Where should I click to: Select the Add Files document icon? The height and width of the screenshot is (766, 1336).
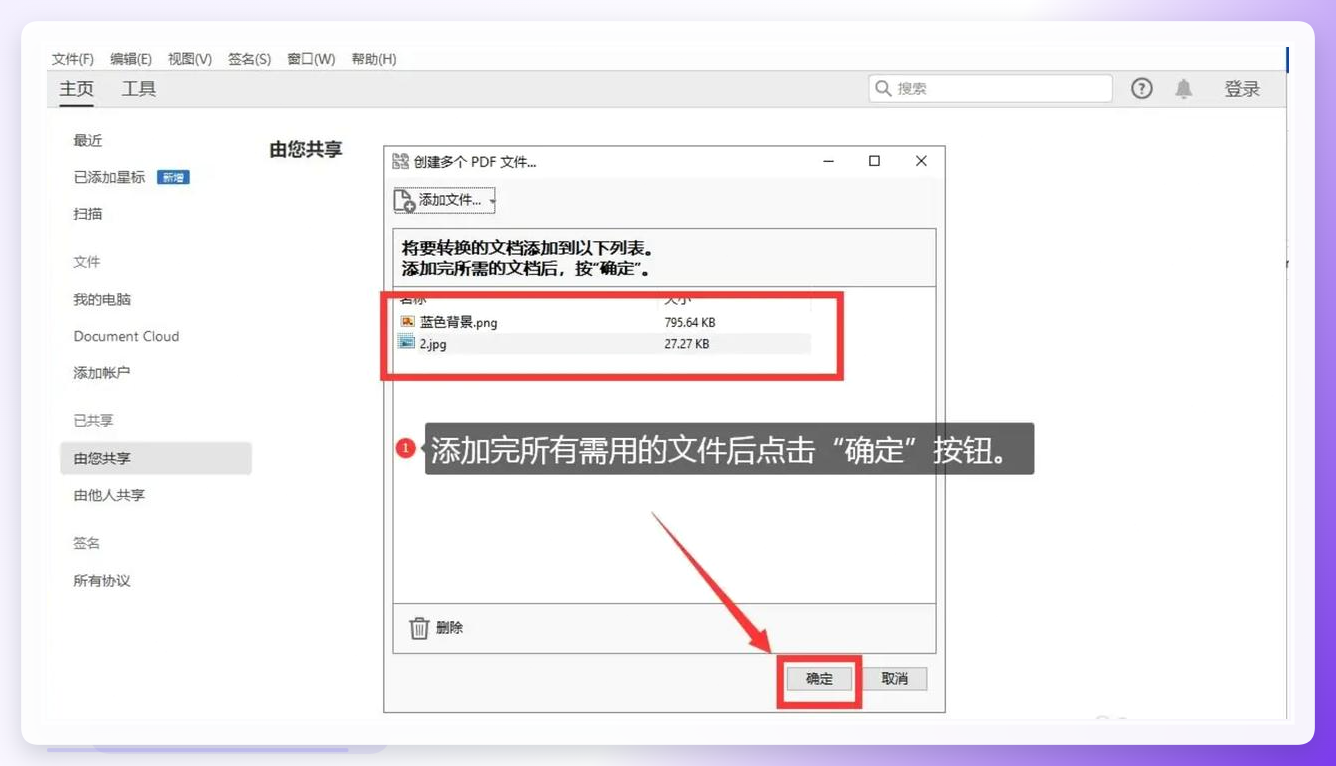tap(405, 201)
